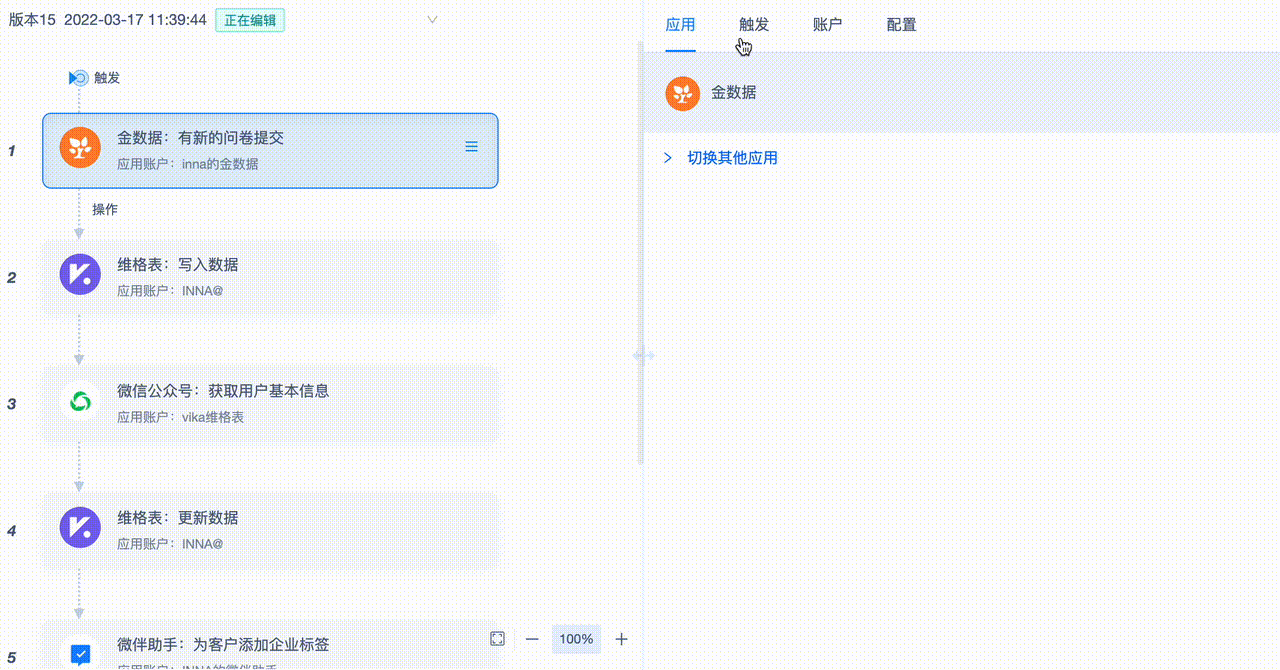Viewport: 1280px width, 670px height.
Task: Select the 金数据 app icon in step 1
Action: 80,147
